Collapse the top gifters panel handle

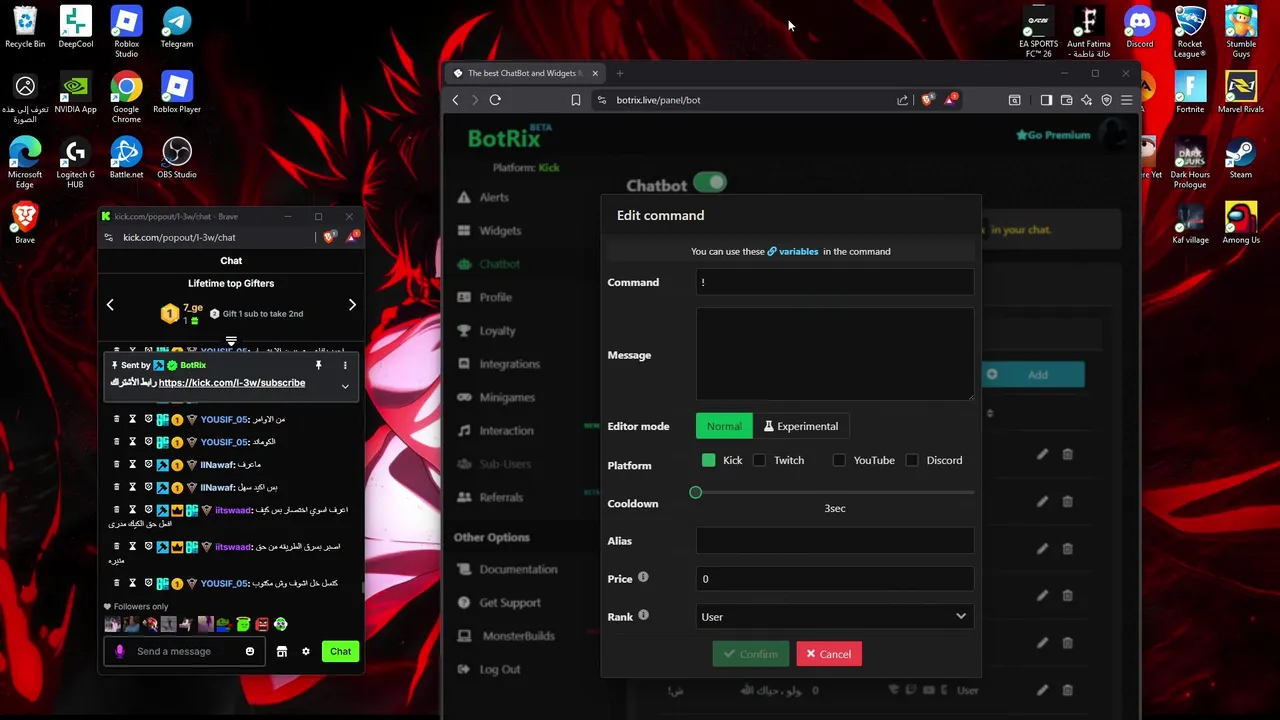[231, 341]
